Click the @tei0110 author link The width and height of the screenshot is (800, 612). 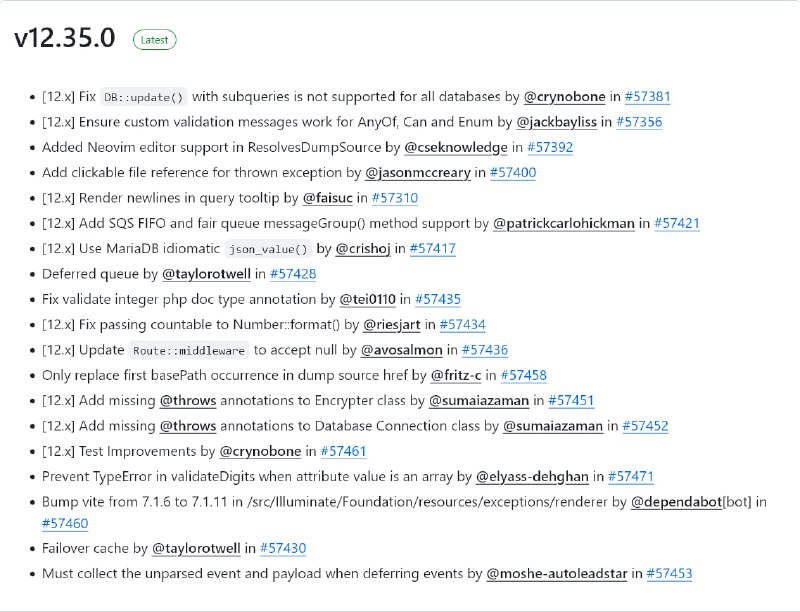[367, 299]
